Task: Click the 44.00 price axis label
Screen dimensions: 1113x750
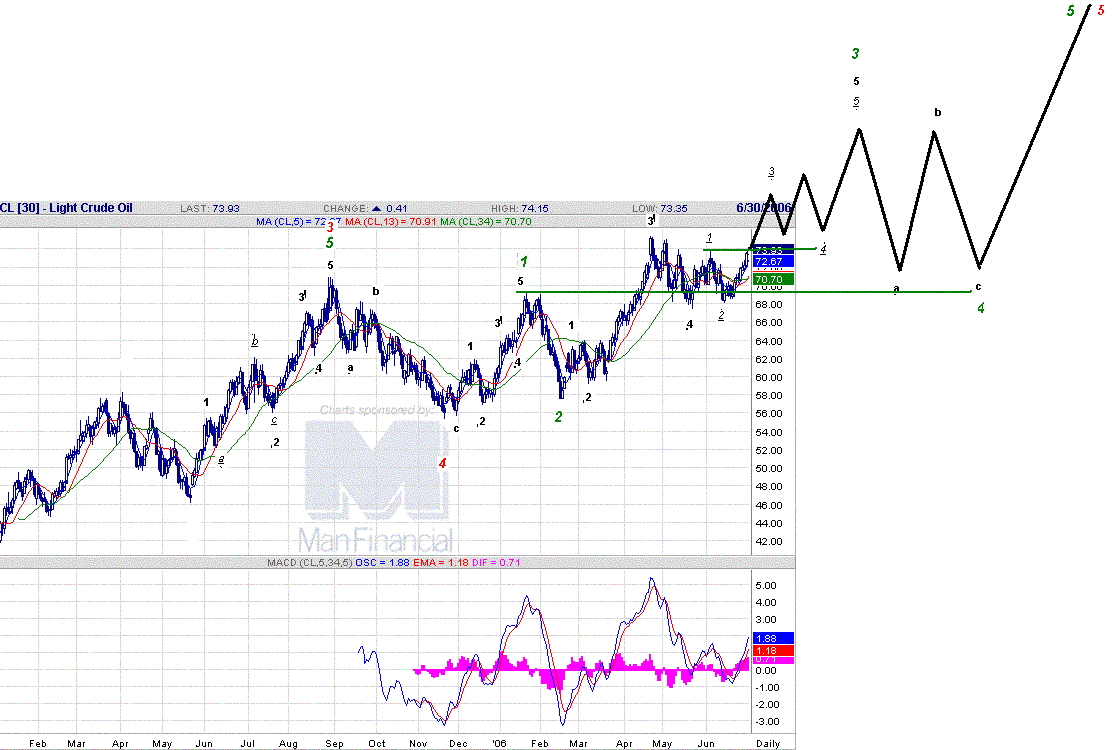Action: pyautogui.click(x=768, y=524)
